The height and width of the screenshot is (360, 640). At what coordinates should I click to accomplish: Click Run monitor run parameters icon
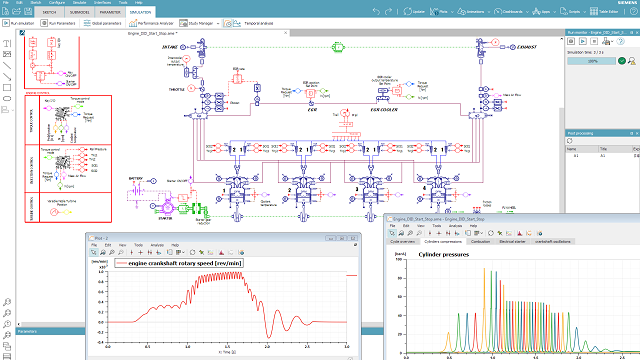pos(571,41)
